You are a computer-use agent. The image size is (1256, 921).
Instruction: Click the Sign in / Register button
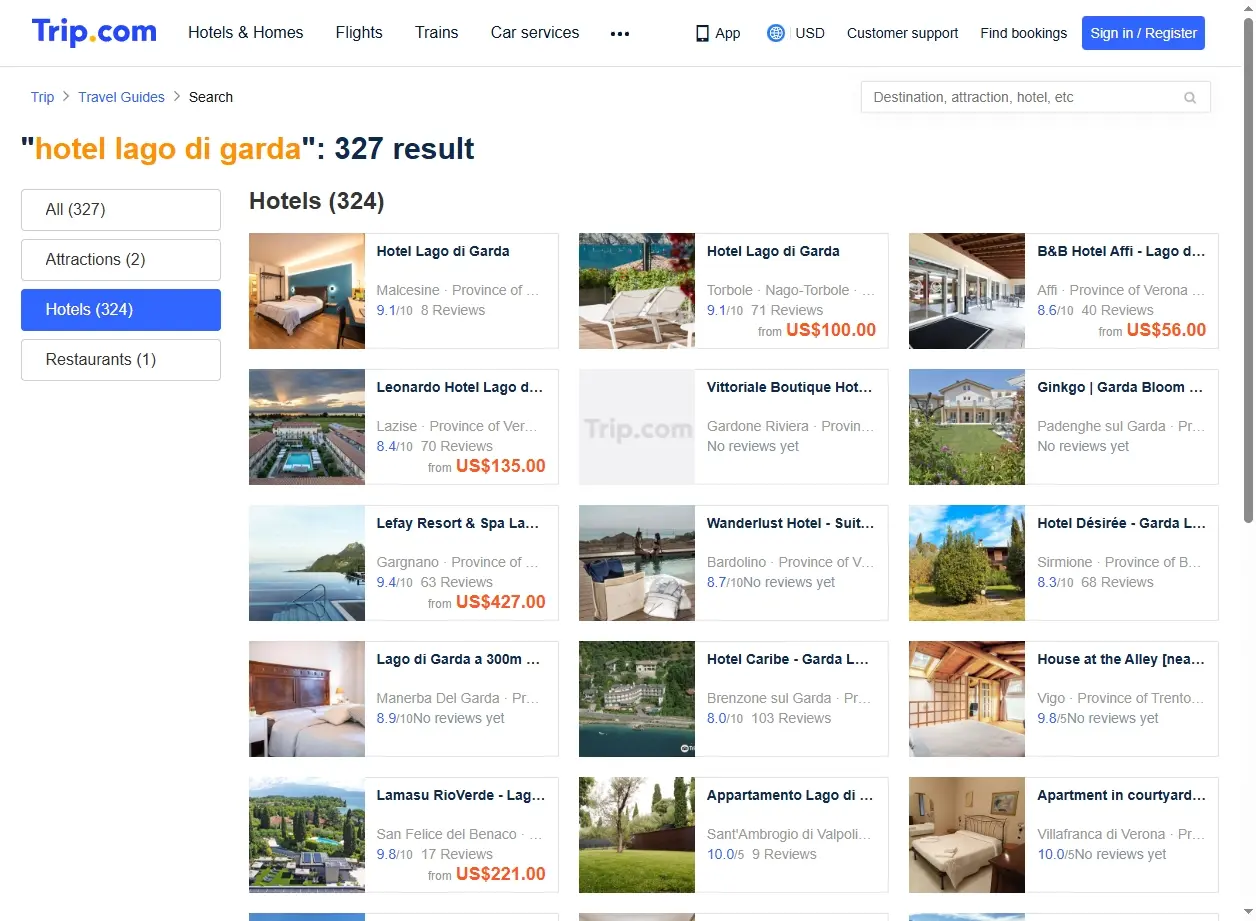(x=1143, y=33)
